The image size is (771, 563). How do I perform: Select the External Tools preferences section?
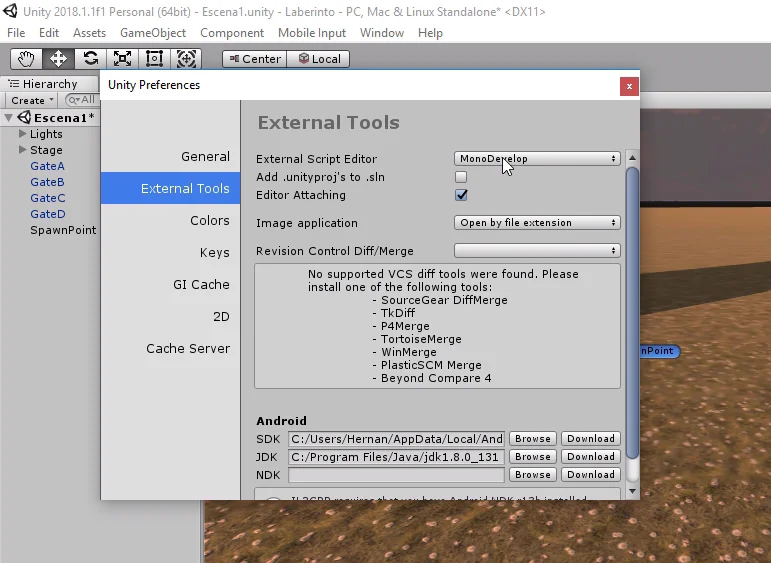(x=170, y=188)
